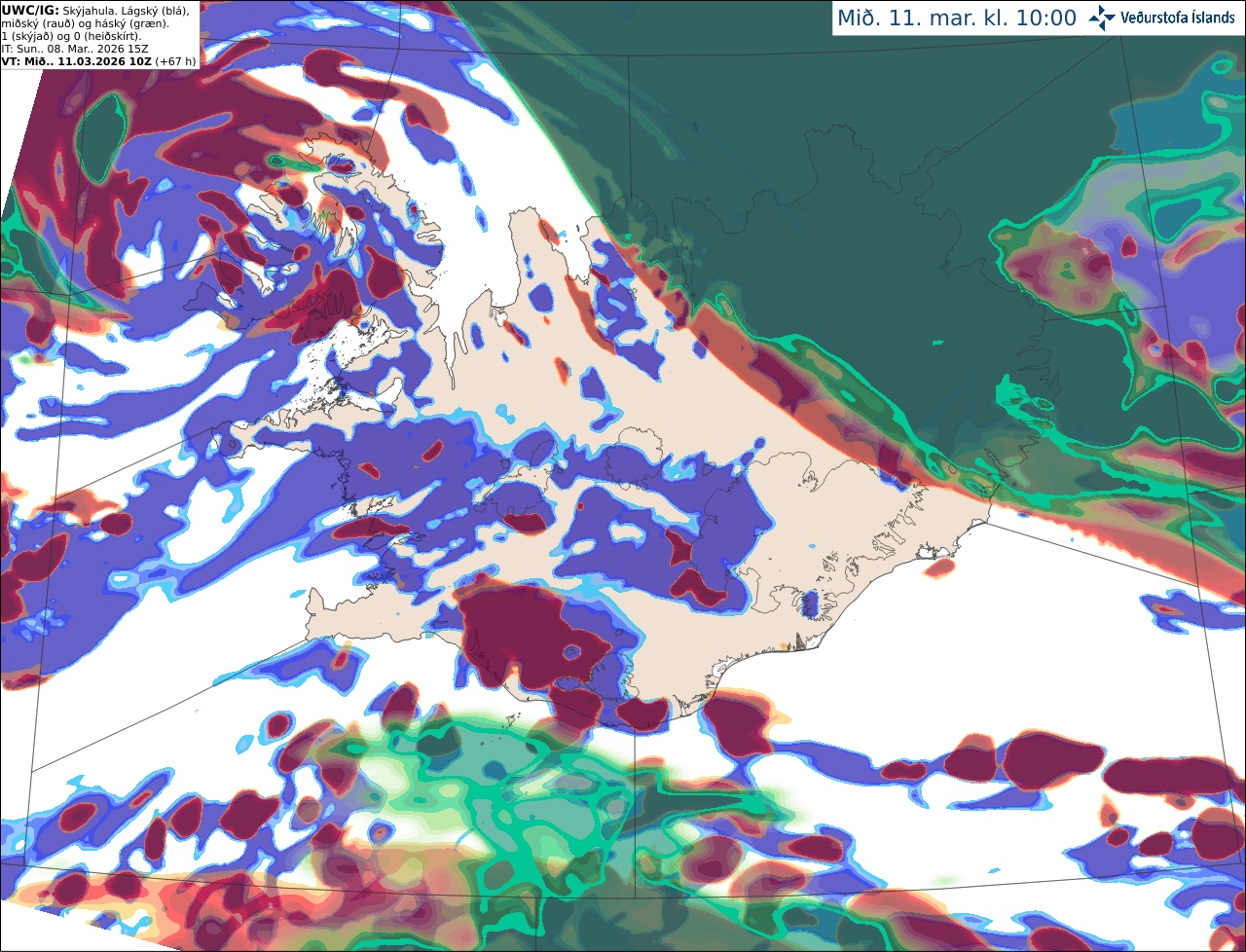The height and width of the screenshot is (952, 1246).
Task: Click the "UWC/IG:" legend heading
Action: (x=29, y=10)
